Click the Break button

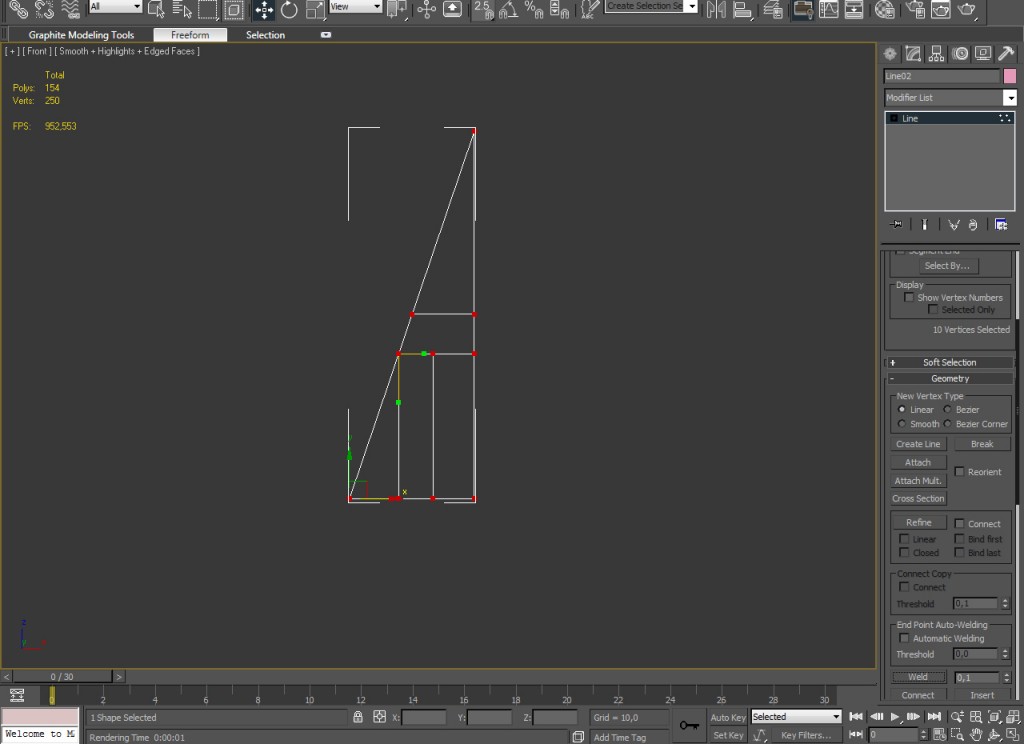[x=982, y=444]
